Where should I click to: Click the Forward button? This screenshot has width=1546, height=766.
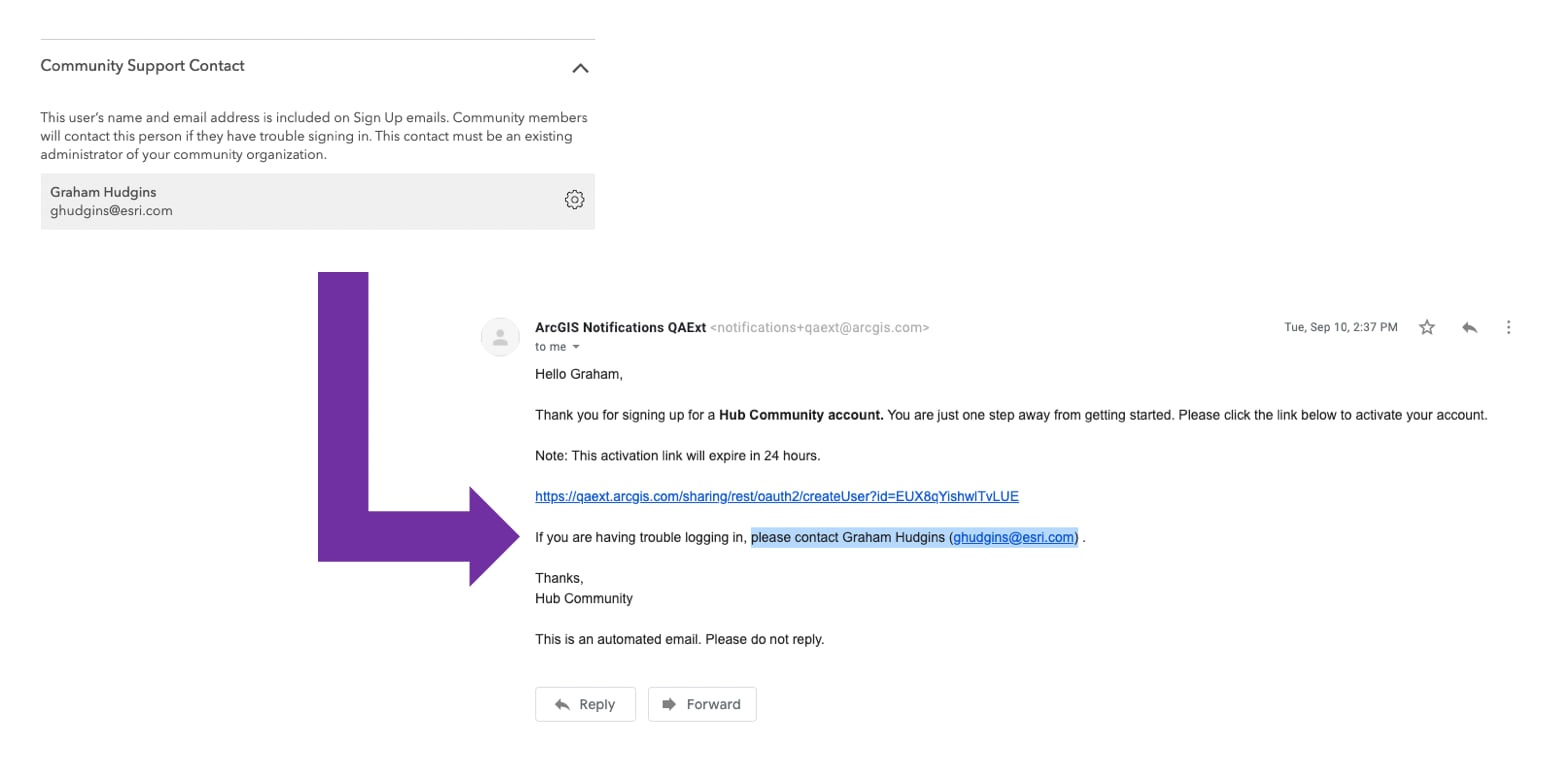click(x=702, y=704)
